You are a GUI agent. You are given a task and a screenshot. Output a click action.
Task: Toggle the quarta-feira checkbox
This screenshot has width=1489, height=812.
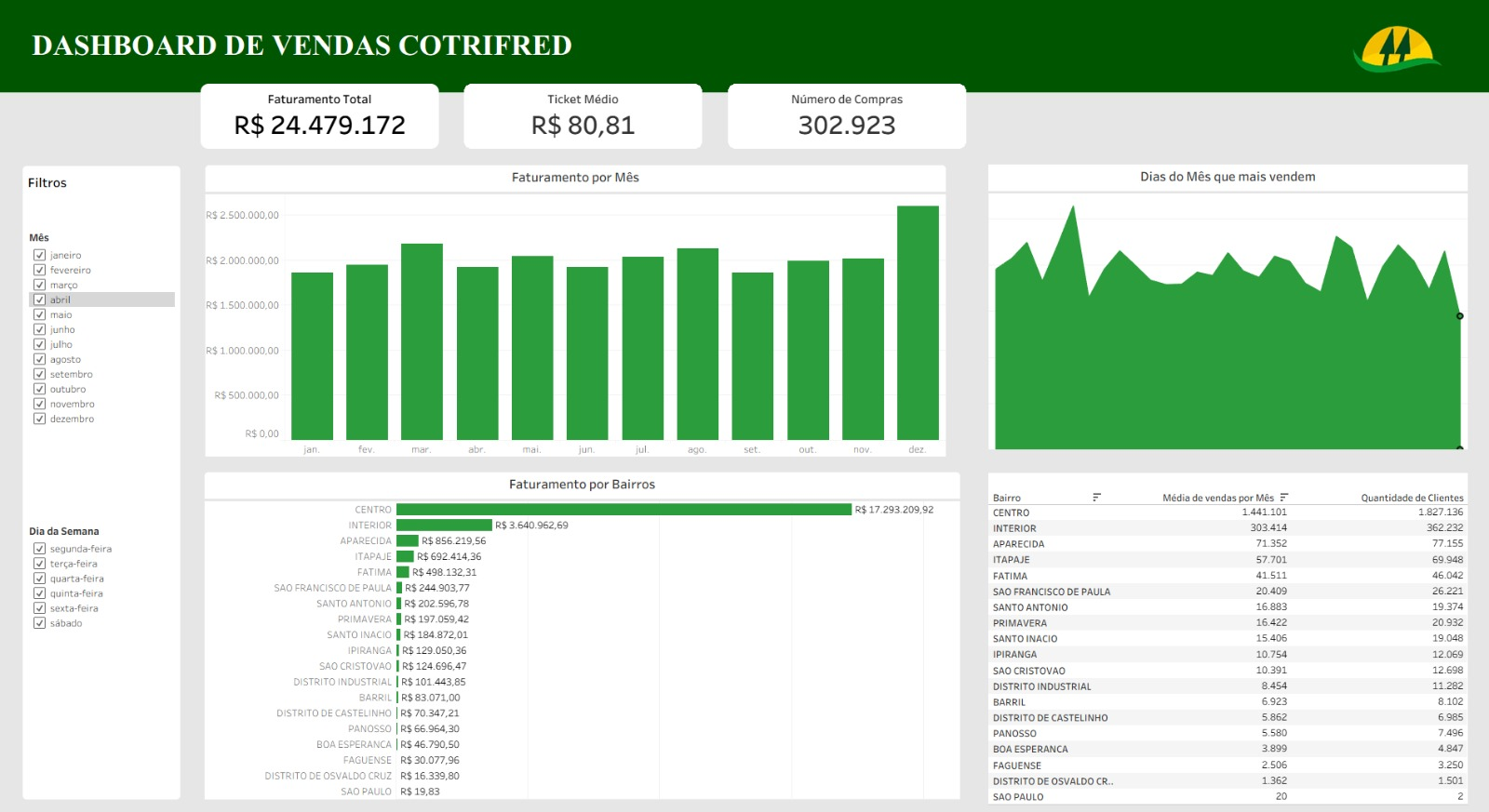pyautogui.click(x=39, y=579)
